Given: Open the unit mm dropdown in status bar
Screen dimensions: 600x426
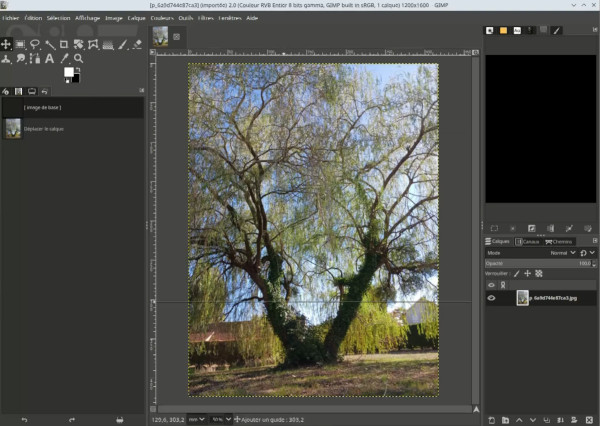Looking at the screenshot, I should 197,420.
